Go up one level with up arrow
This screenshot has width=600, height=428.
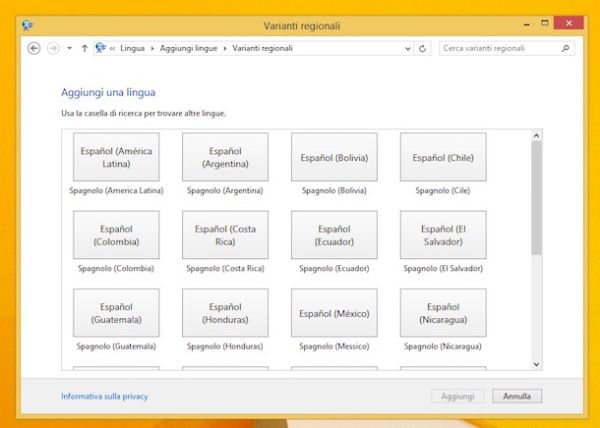tap(84, 48)
